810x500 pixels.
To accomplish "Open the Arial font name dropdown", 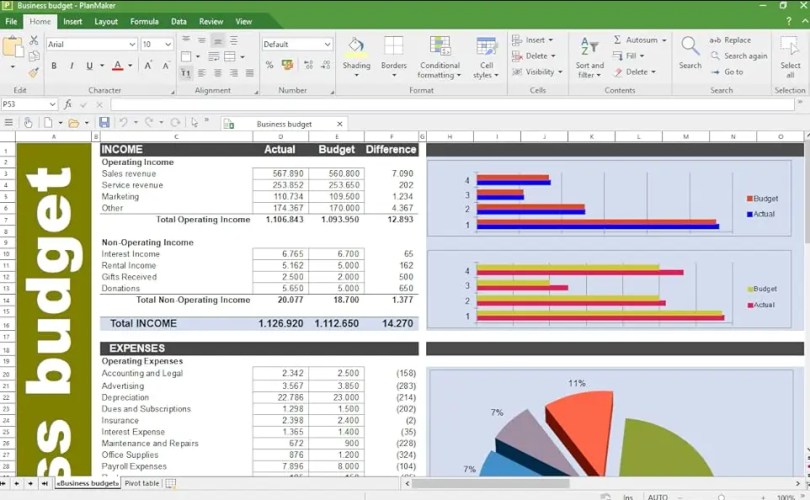I will click(132, 44).
